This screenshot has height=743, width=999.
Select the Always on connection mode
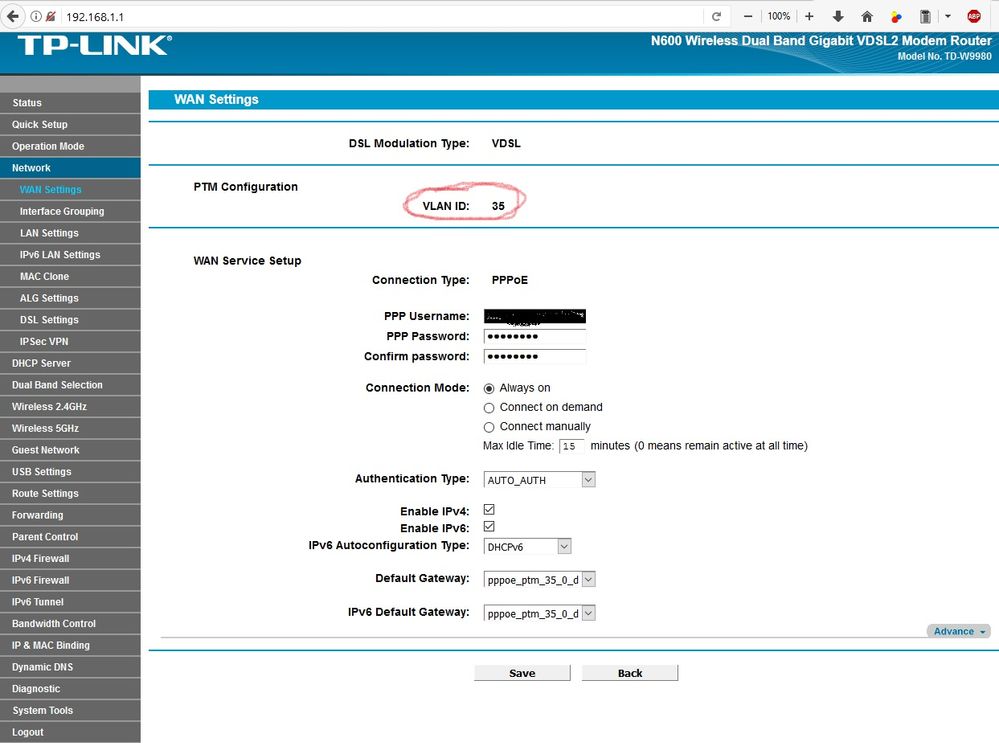tap(489, 388)
